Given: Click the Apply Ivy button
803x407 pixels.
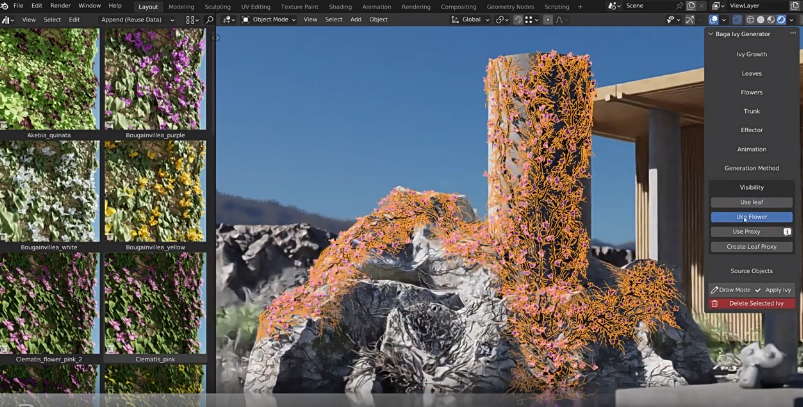Looking at the screenshot, I should (773, 290).
